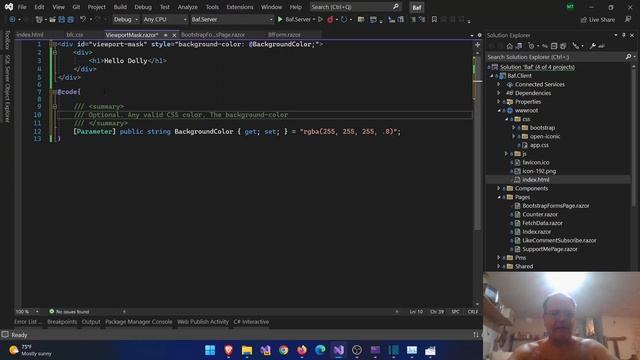This screenshot has height=360, width=640.
Task: Open the Git menu
Action: coord(76,7)
